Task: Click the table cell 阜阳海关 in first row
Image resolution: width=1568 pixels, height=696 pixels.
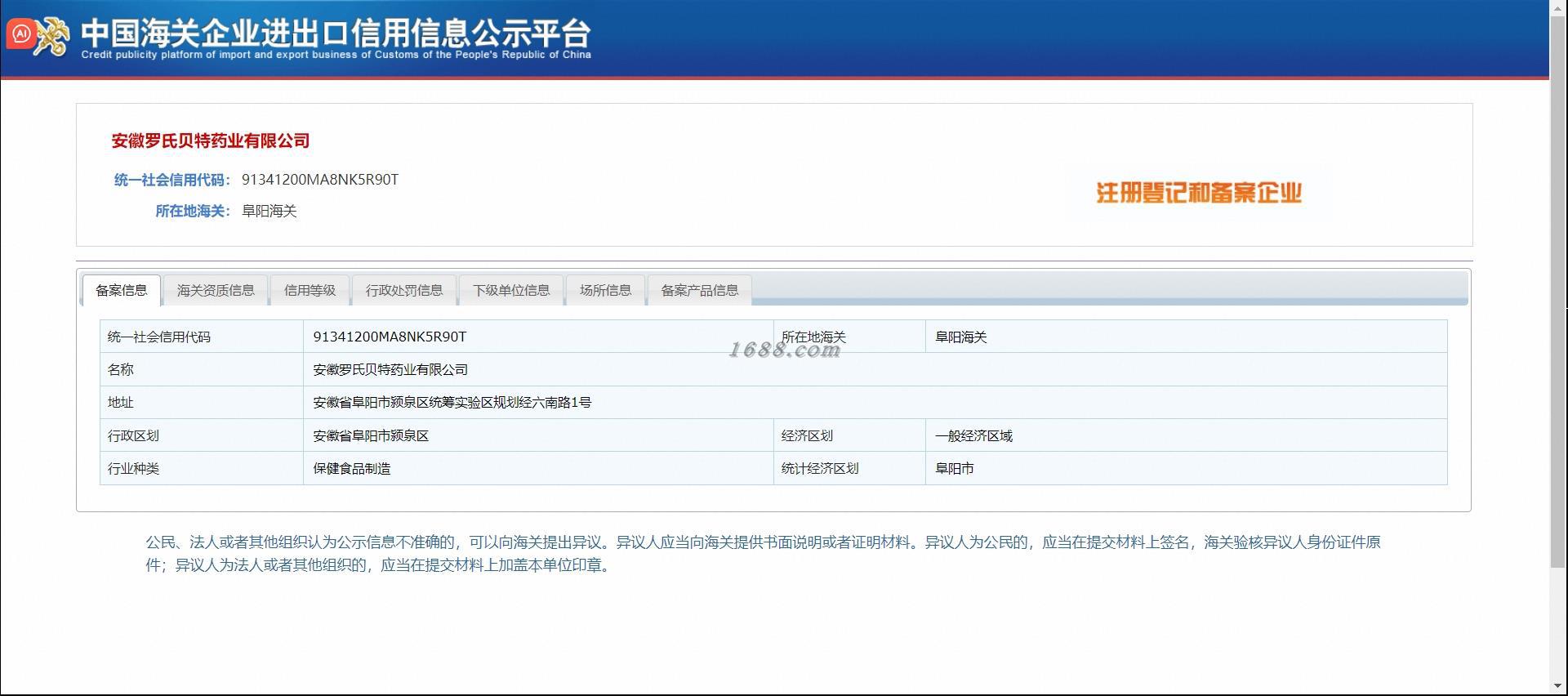Action: [961, 337]
